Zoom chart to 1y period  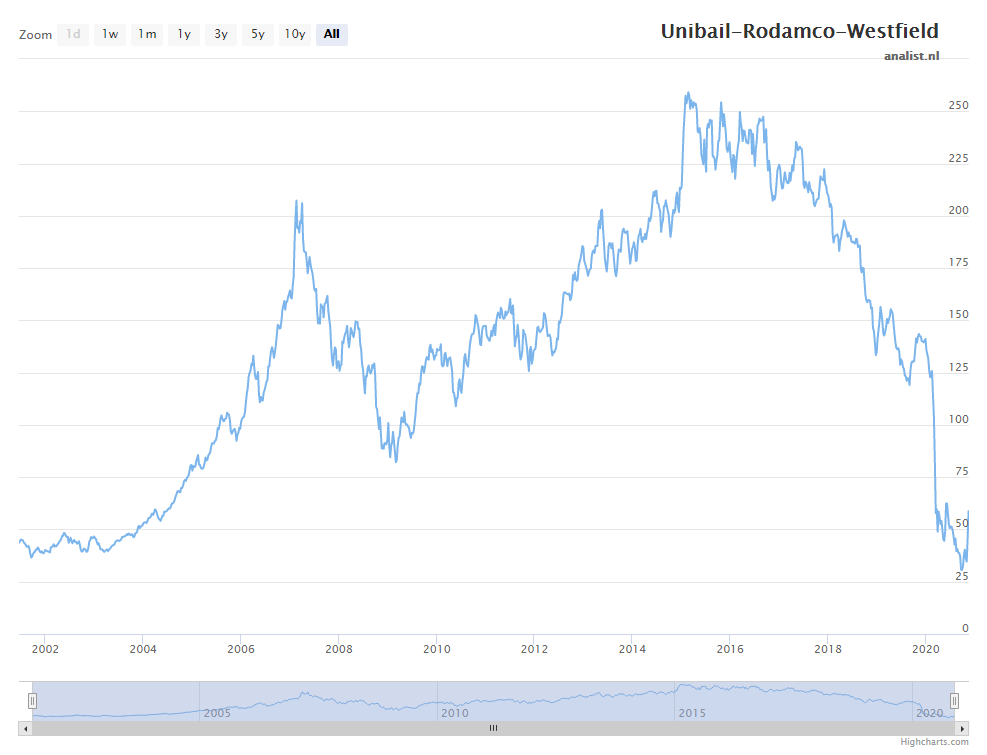point(184,34)
